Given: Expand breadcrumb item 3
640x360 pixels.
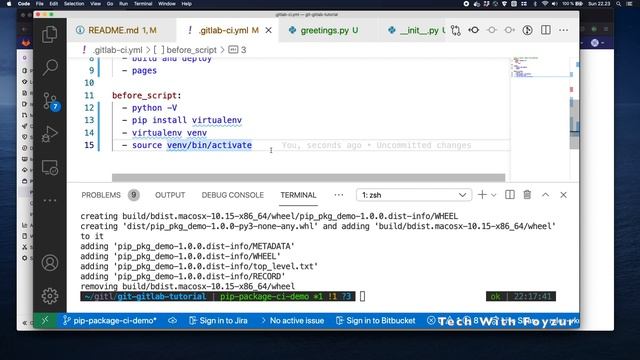Looking at the screenshot, I should point(238,50).
